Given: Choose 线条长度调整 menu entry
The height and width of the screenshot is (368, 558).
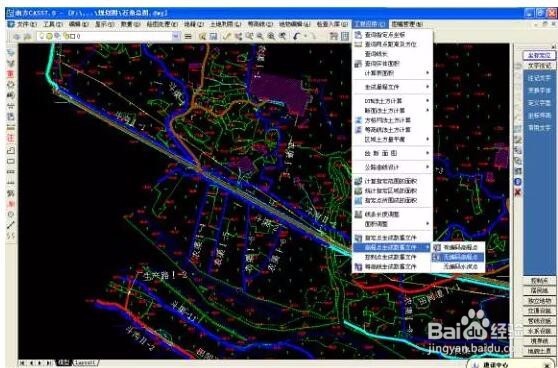Looking at the screenshot, I should pyautogui.click(x=382, y=215).
